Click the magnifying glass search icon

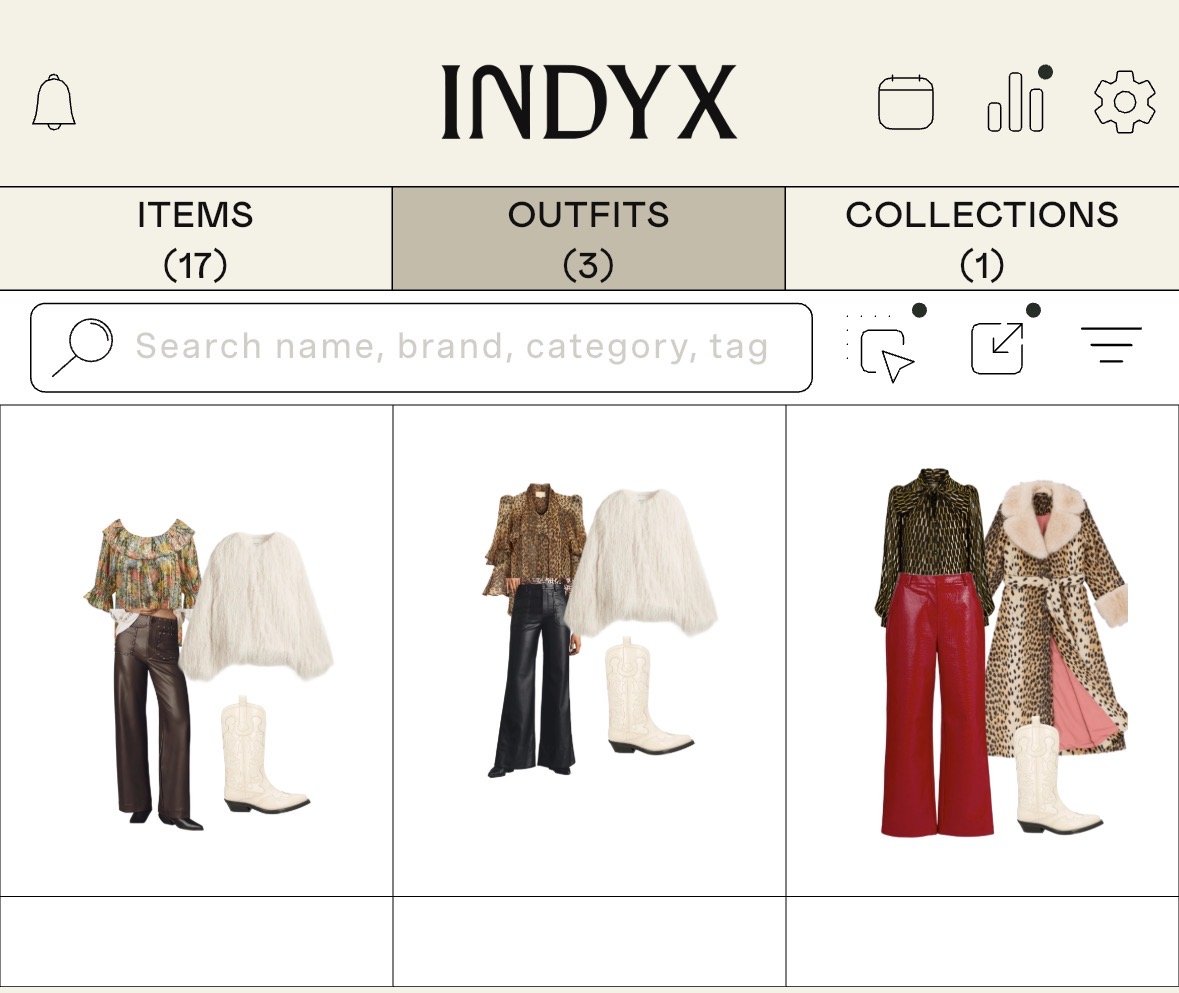[83, 347]
